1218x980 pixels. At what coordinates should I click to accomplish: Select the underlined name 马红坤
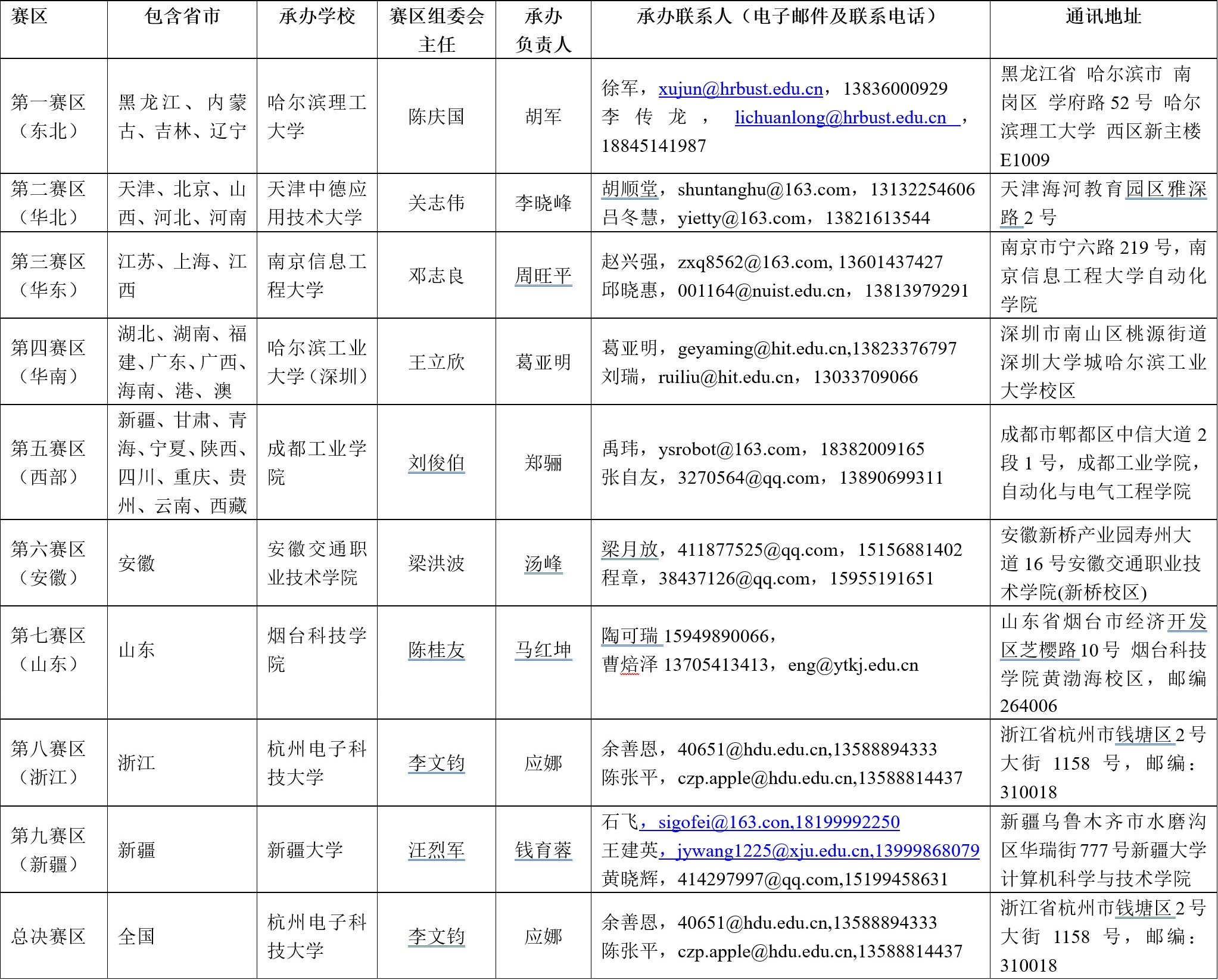click(x=543, y=650)
